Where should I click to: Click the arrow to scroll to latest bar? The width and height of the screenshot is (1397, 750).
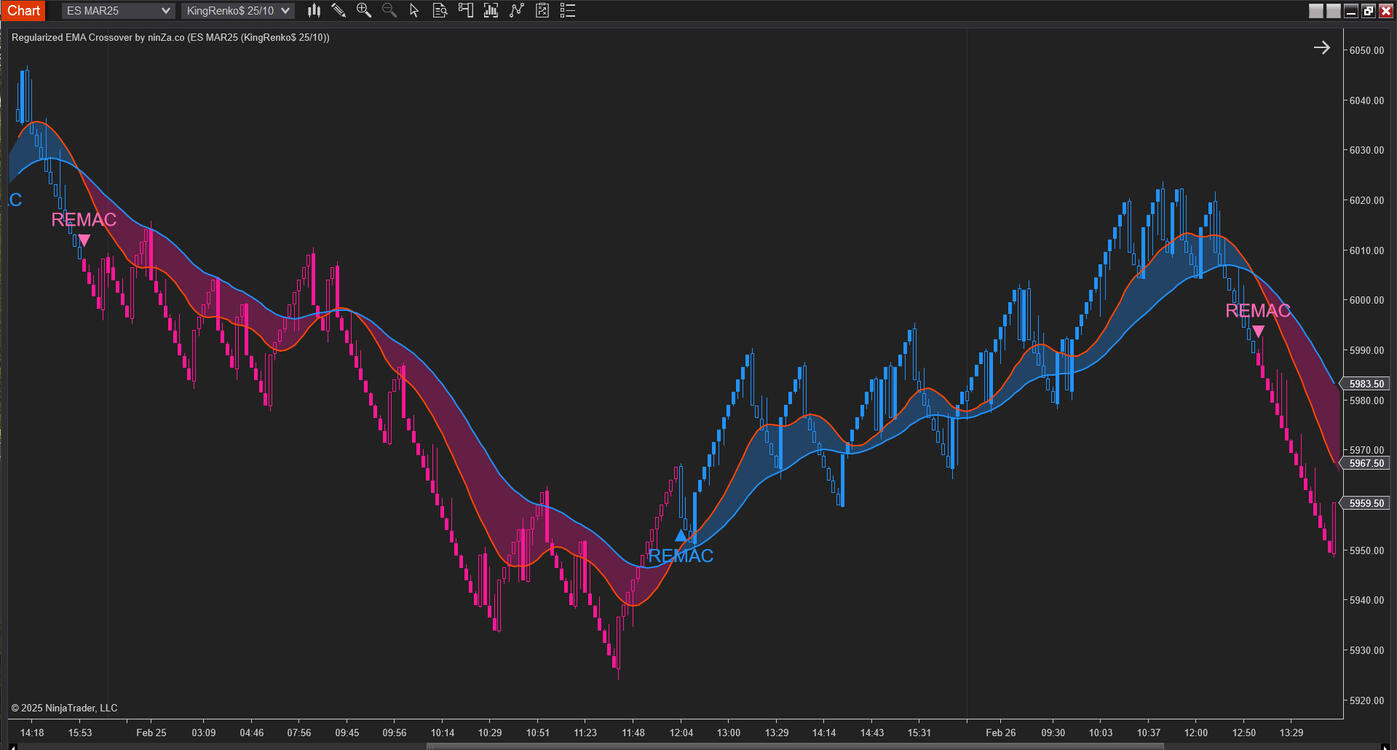(x=1322, y=47)
